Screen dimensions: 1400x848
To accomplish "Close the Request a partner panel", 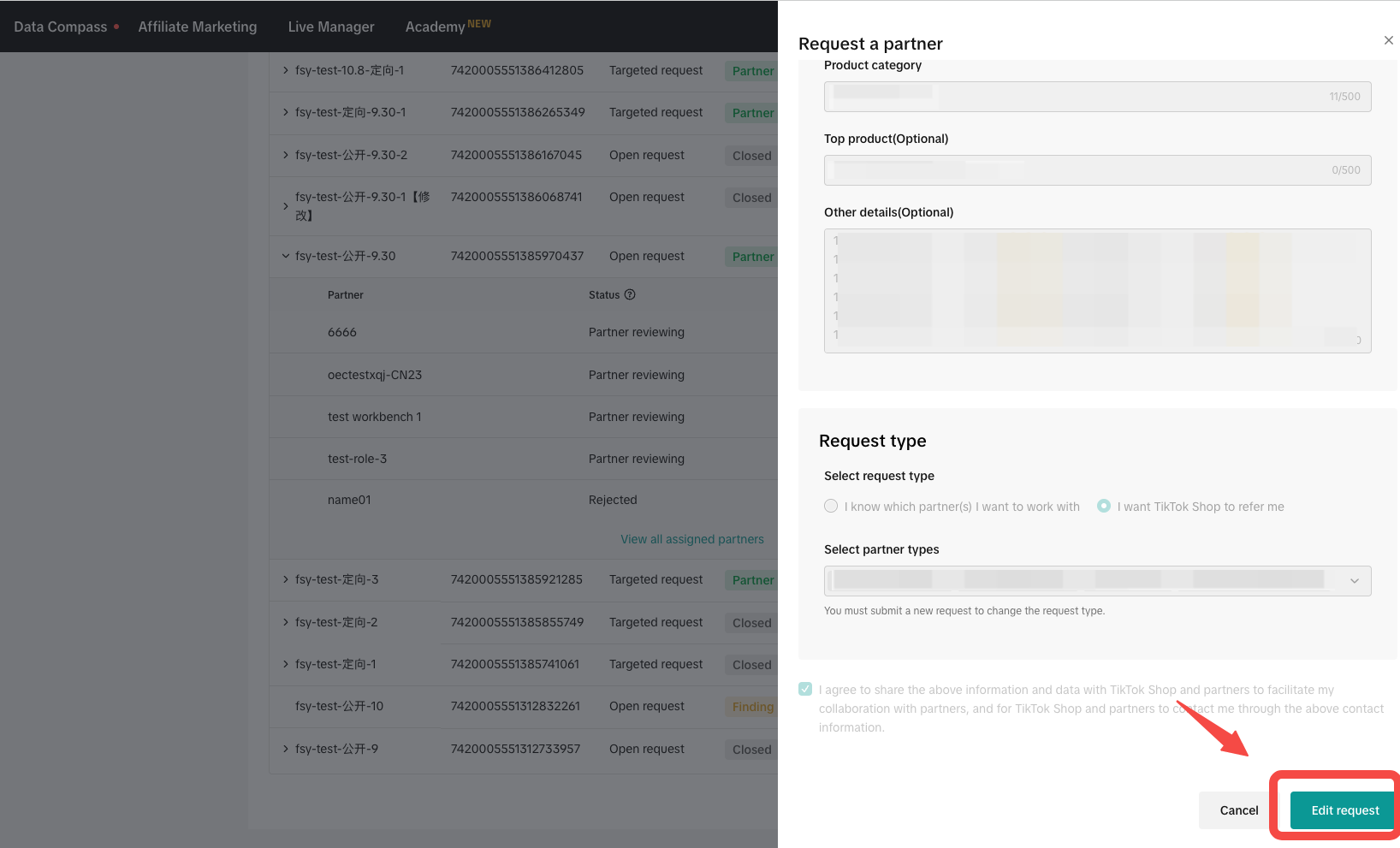I will tap(1388, 40).
